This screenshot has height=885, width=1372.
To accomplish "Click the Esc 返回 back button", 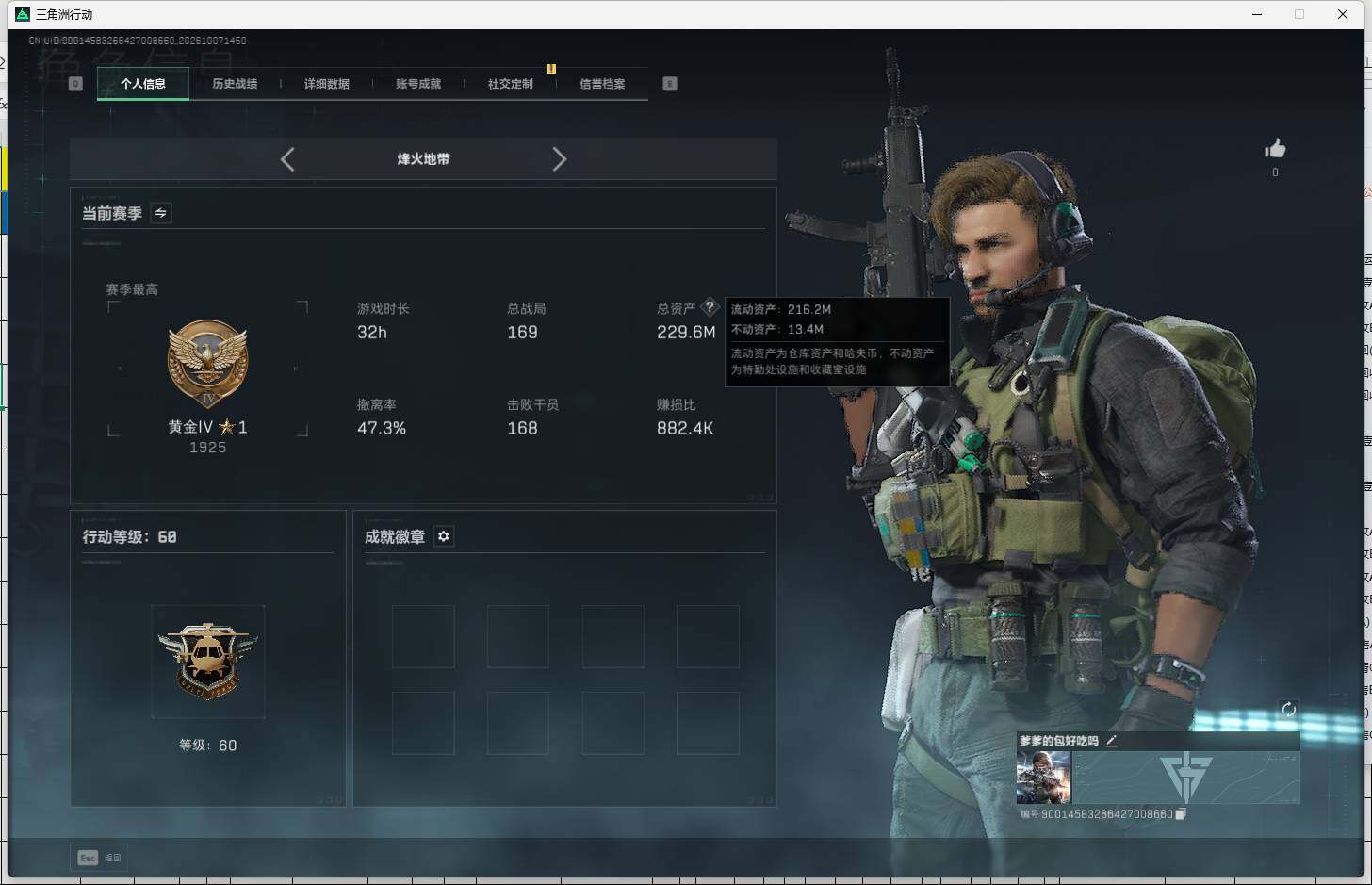I will [100, 858].
